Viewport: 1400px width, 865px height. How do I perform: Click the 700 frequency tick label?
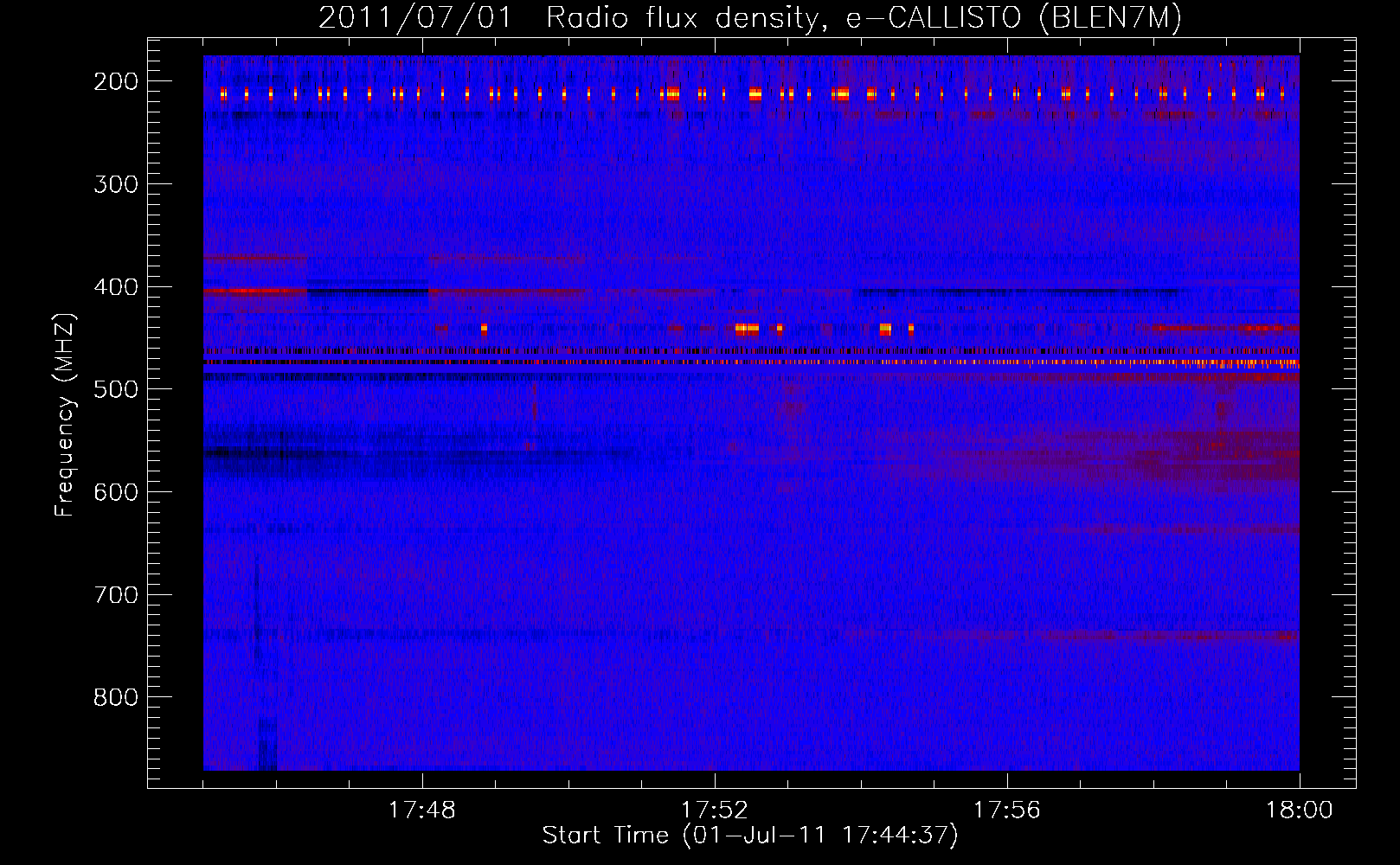(115, 595)
